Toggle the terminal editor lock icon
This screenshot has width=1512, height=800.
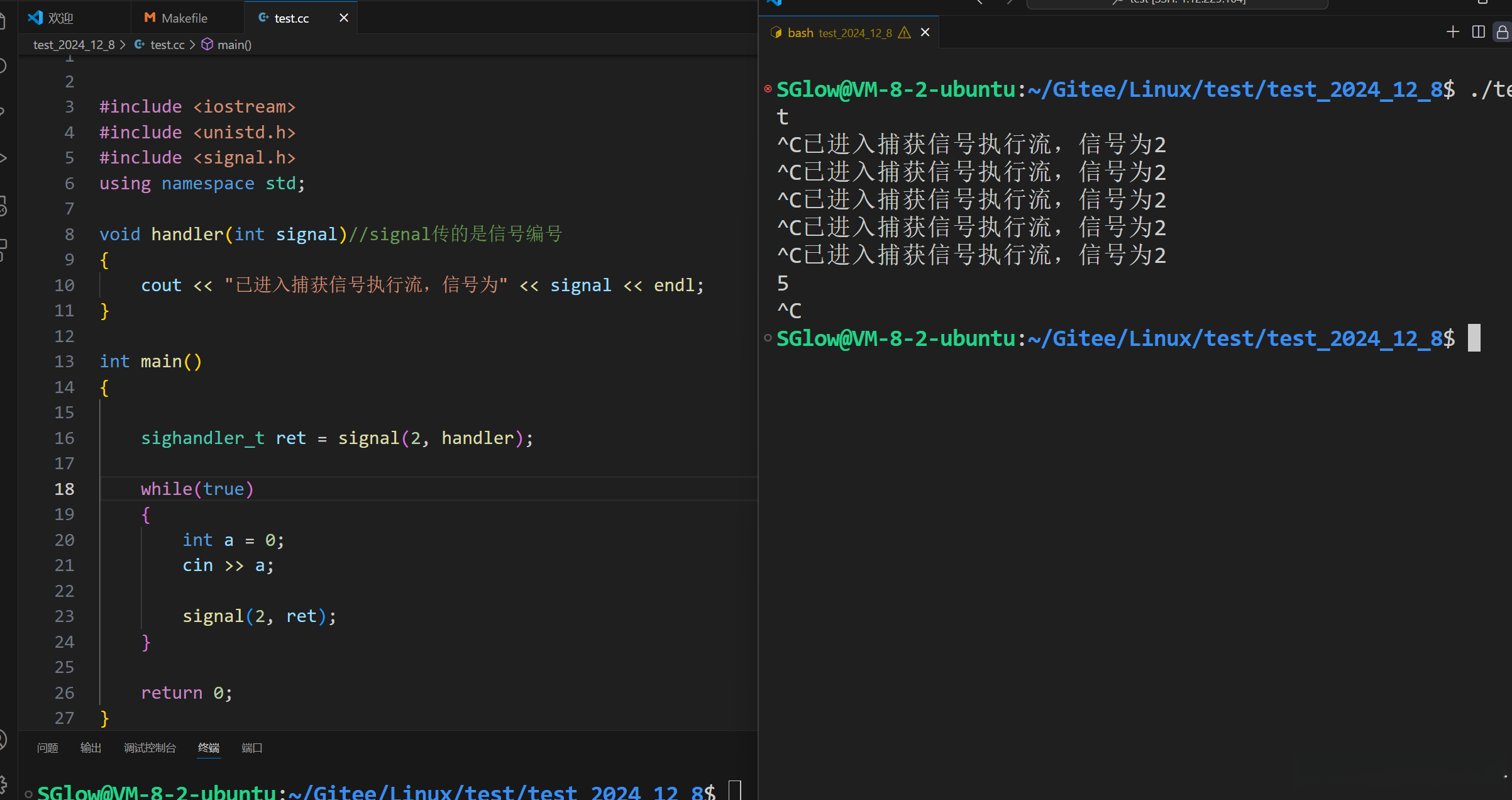click(1502, 32)
